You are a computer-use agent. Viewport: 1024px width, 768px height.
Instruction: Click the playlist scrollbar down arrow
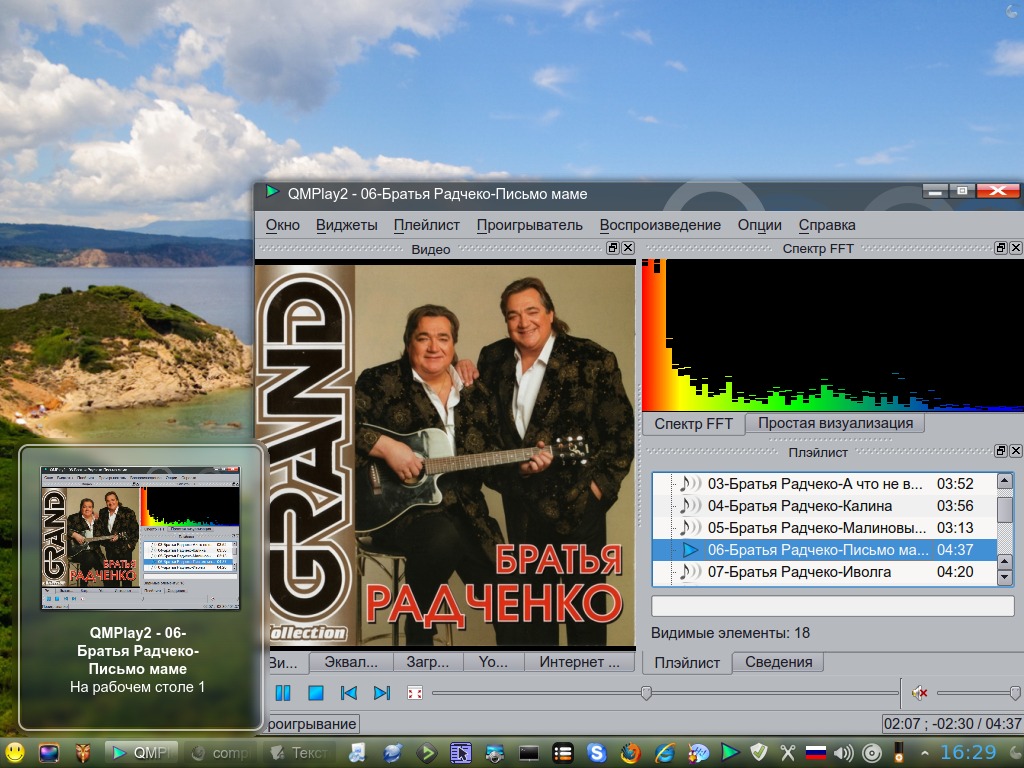(x=1004, y=577)
